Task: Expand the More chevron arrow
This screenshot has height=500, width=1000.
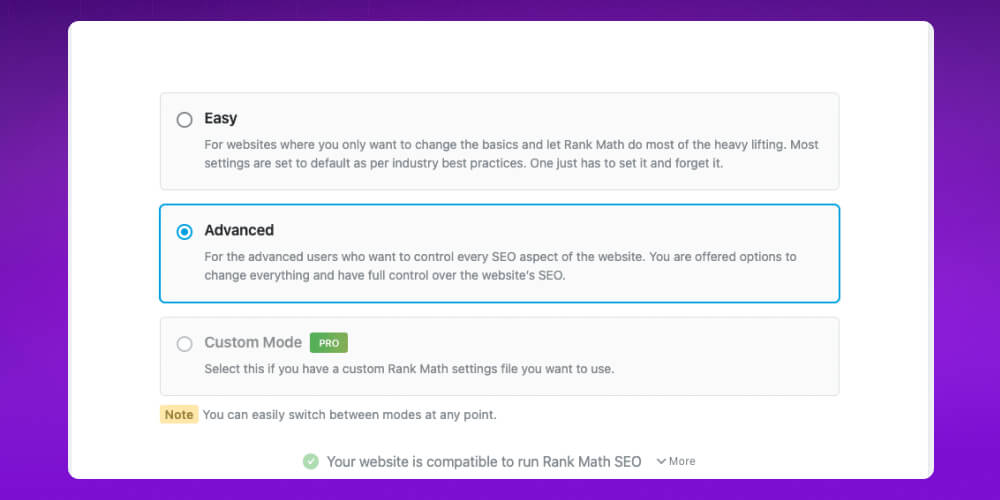Action: point(661,461)
